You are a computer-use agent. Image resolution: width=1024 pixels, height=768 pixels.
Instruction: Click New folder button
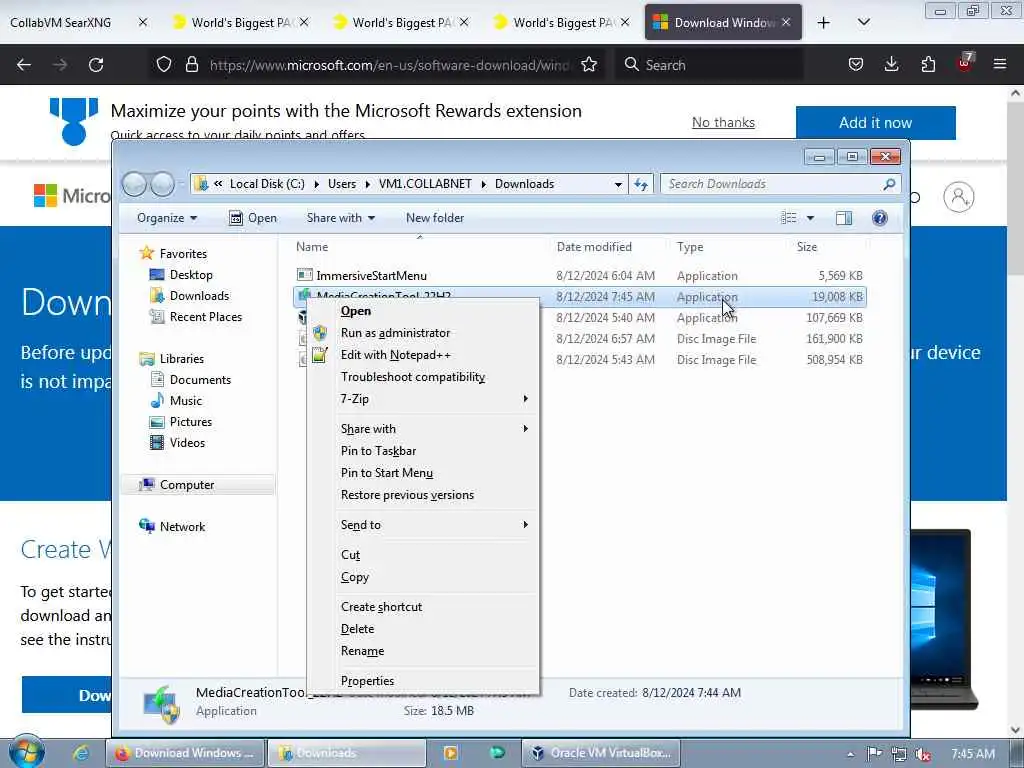tap(435, 218)
